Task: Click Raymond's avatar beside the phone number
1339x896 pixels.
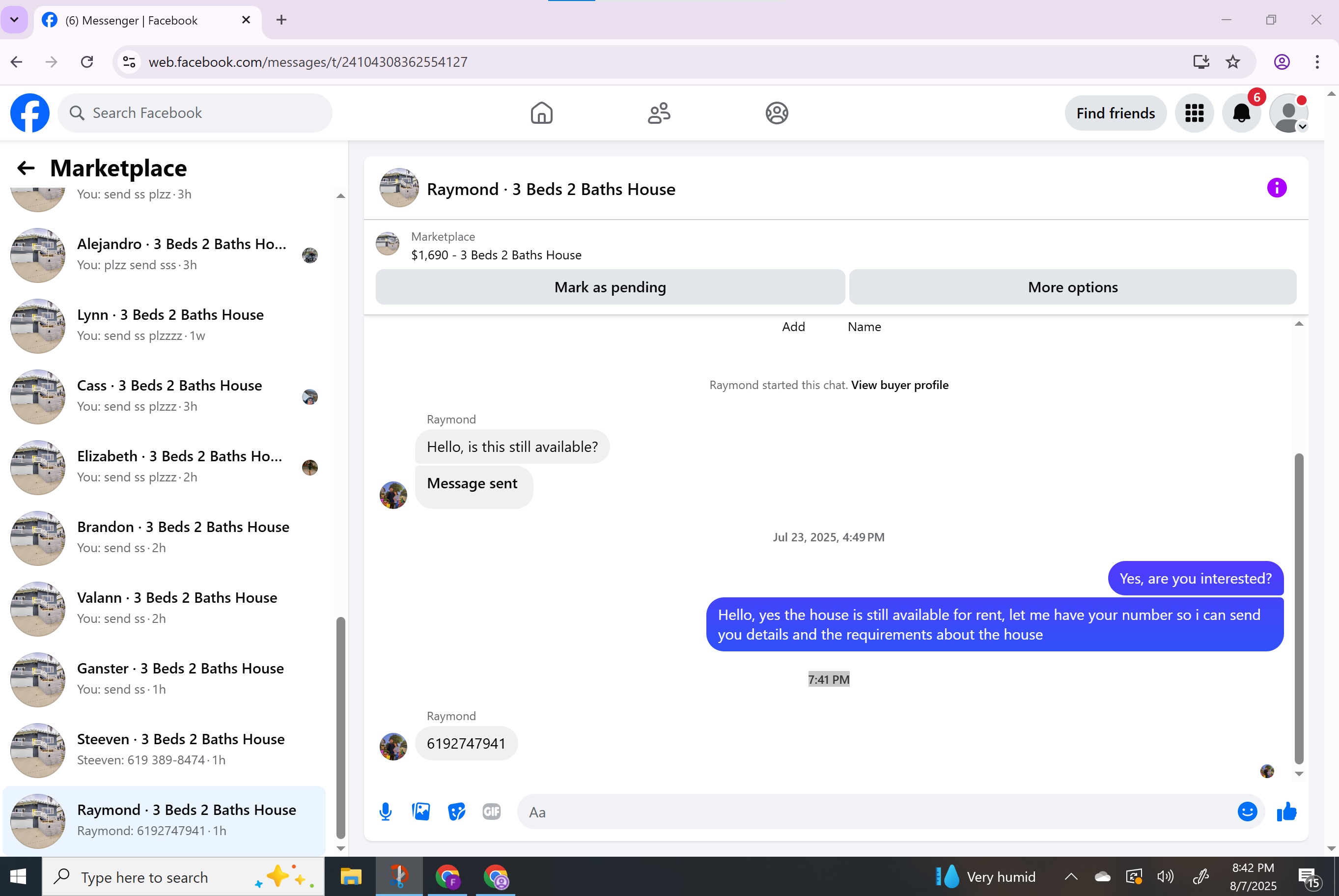Action: [x=393, y=746]
